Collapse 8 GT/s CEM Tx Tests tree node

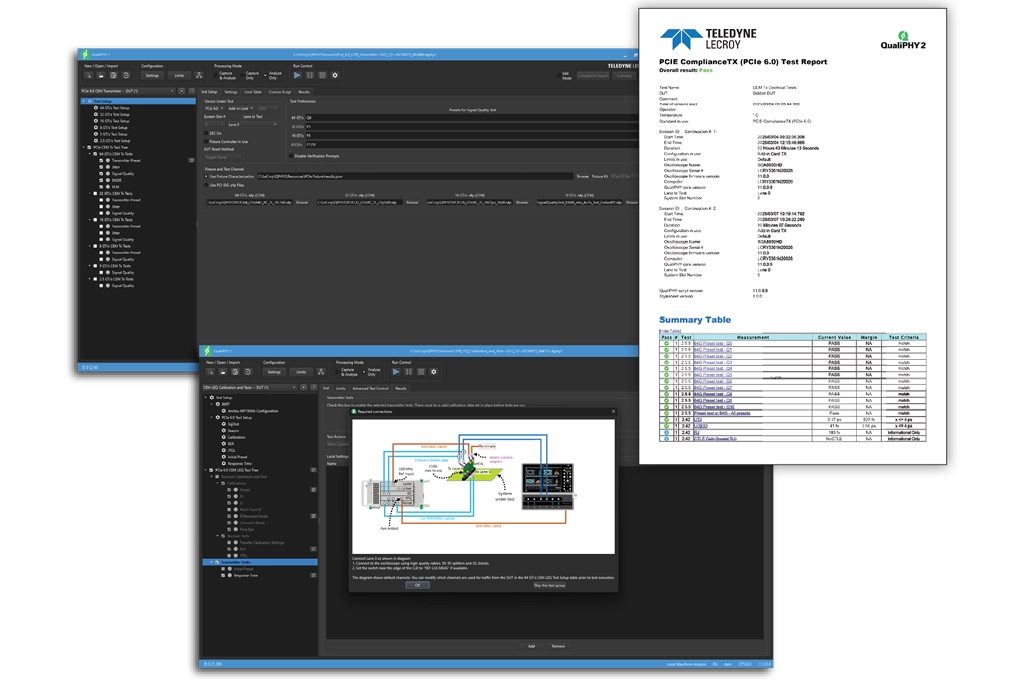90,246
